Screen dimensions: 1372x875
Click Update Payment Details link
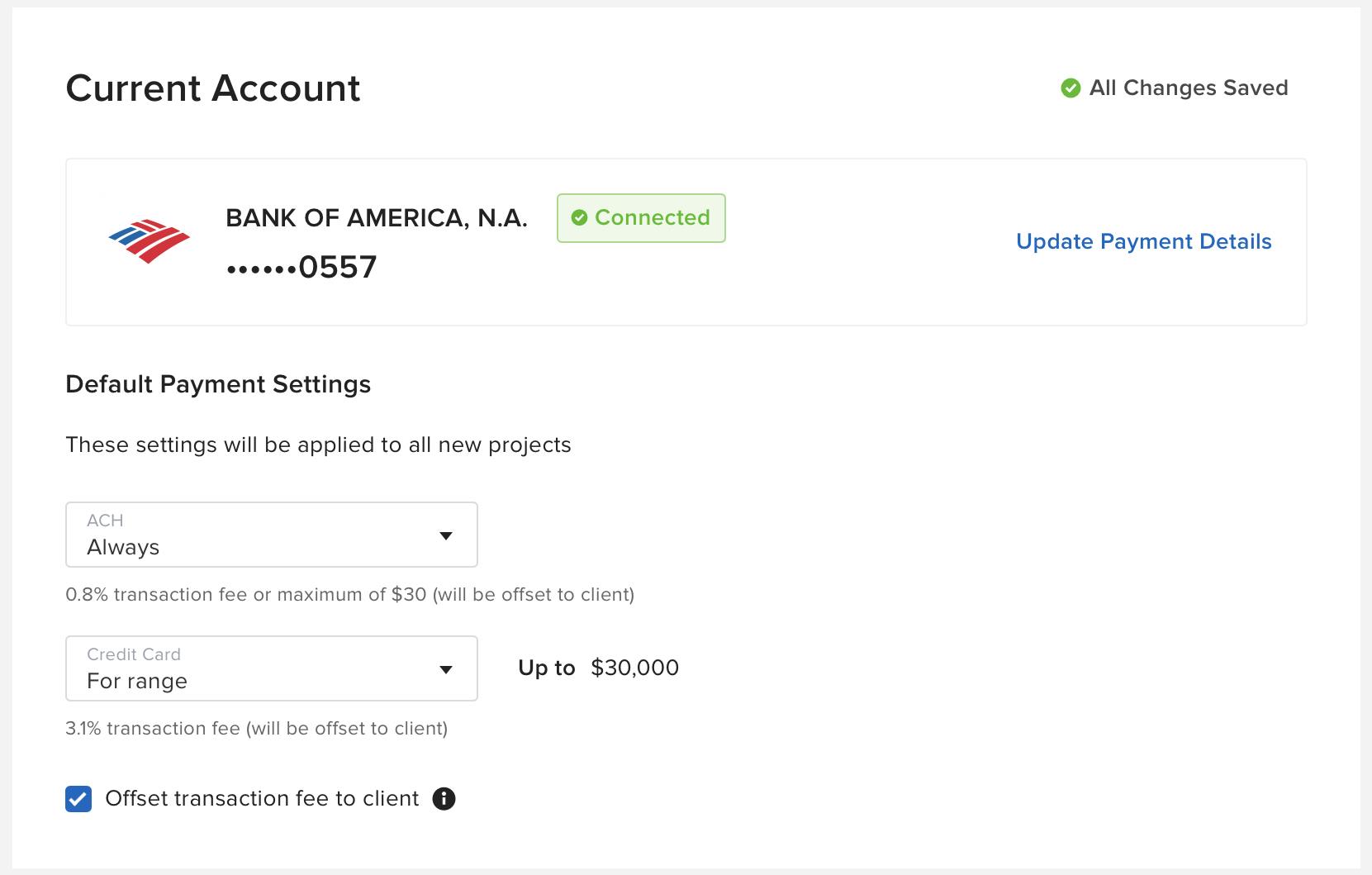1143,241
